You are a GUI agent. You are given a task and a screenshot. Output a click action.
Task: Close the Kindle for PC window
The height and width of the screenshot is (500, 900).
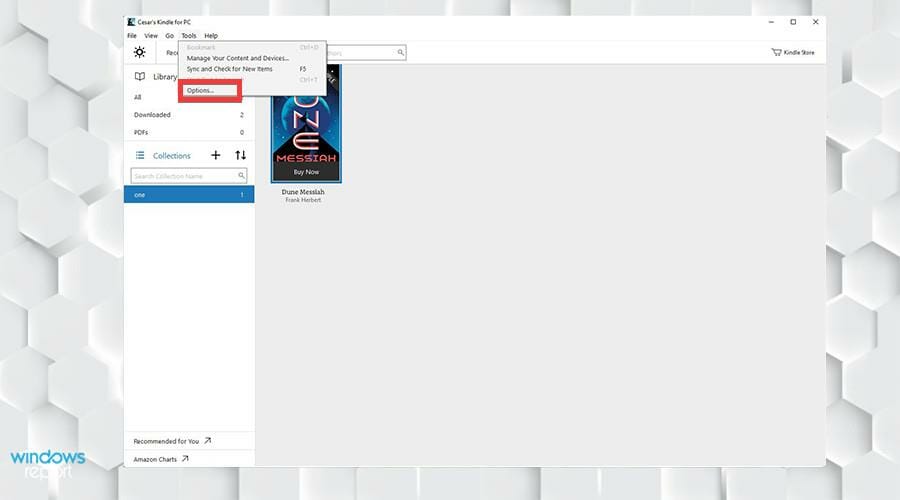click(816, 22)
